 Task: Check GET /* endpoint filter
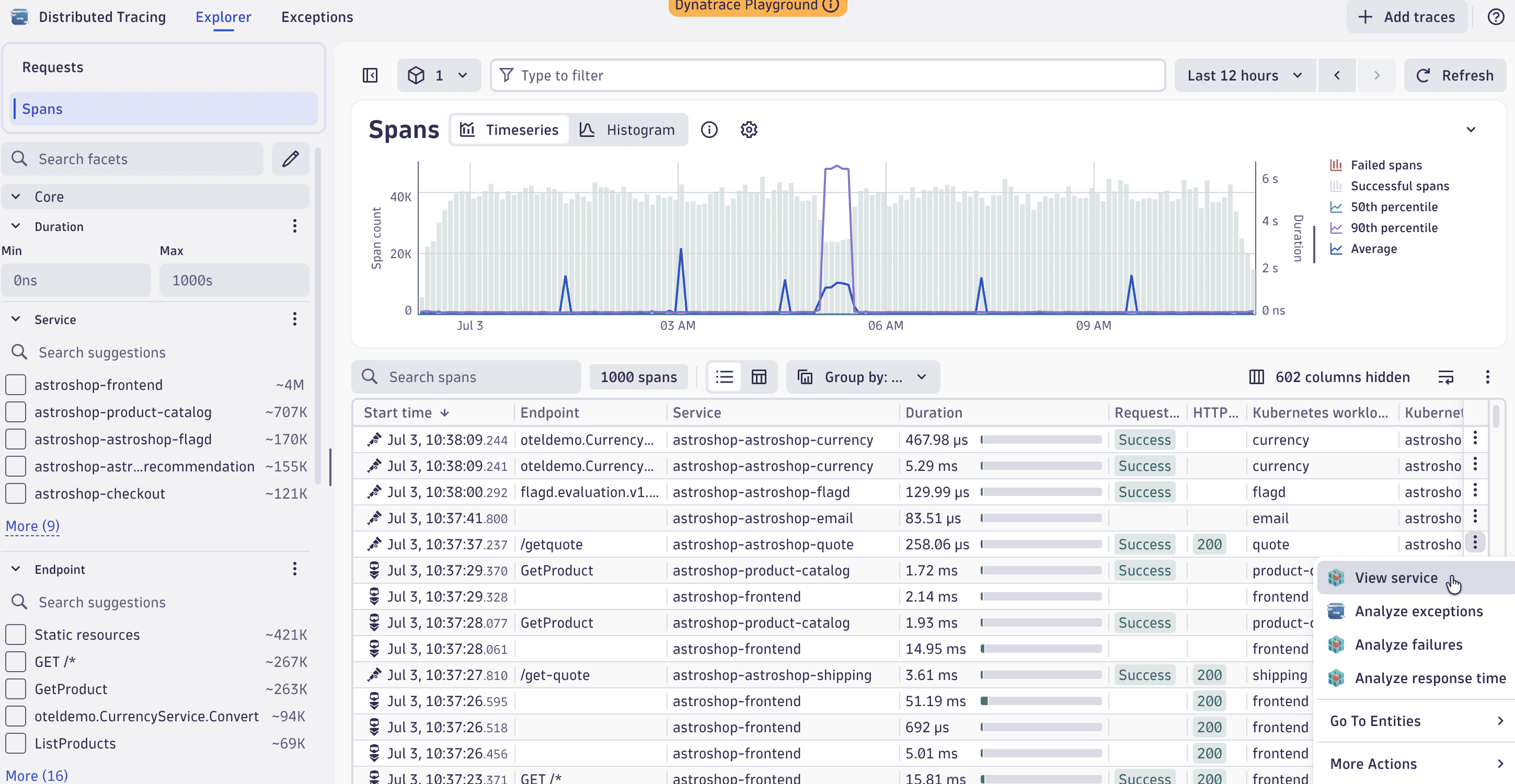click(16, 662)
